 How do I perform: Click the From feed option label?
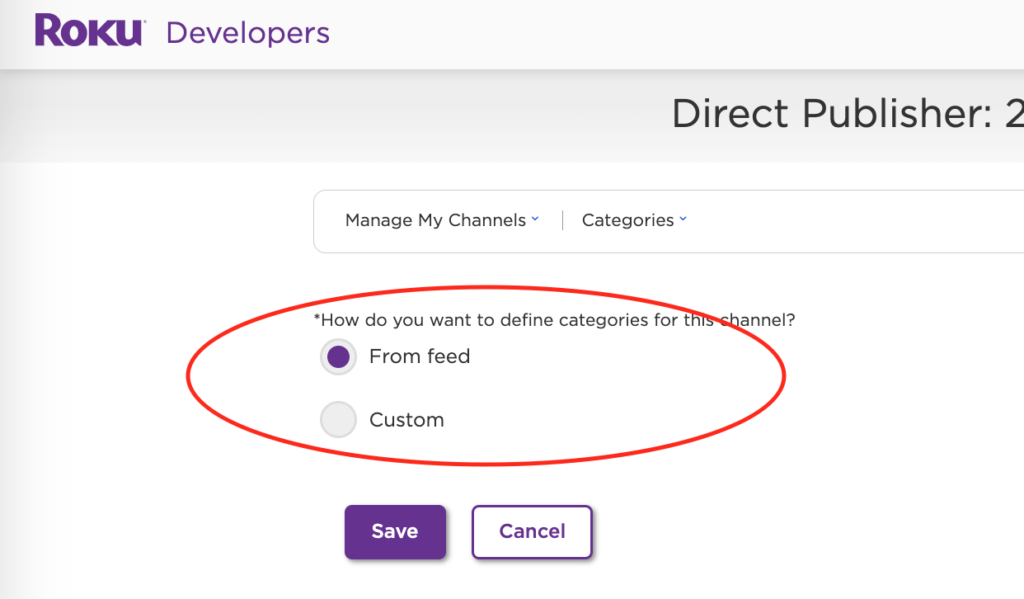coord(419,356)
